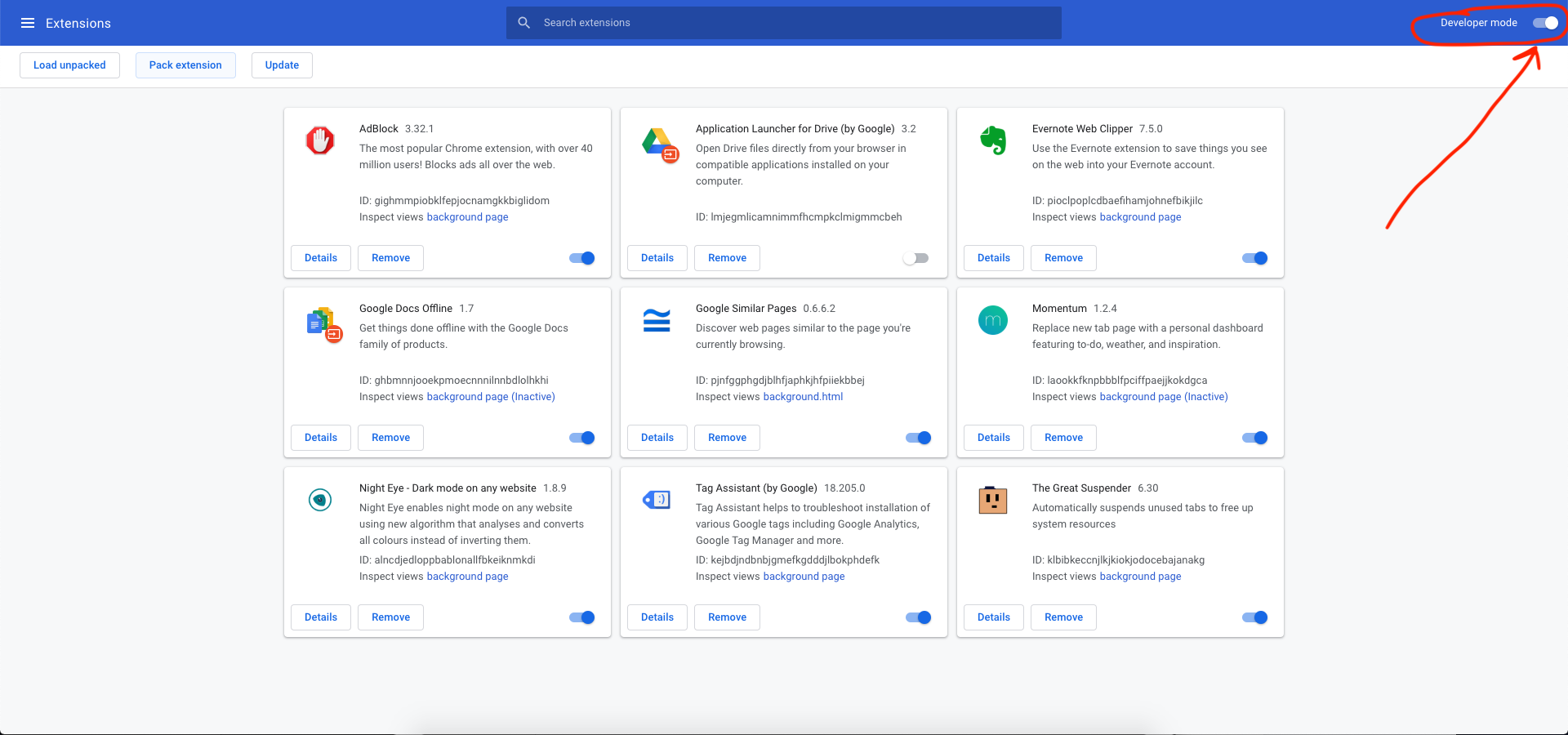Disable The Great Suspender toggle
The image size is (1568, 735).
point(1255,617)
